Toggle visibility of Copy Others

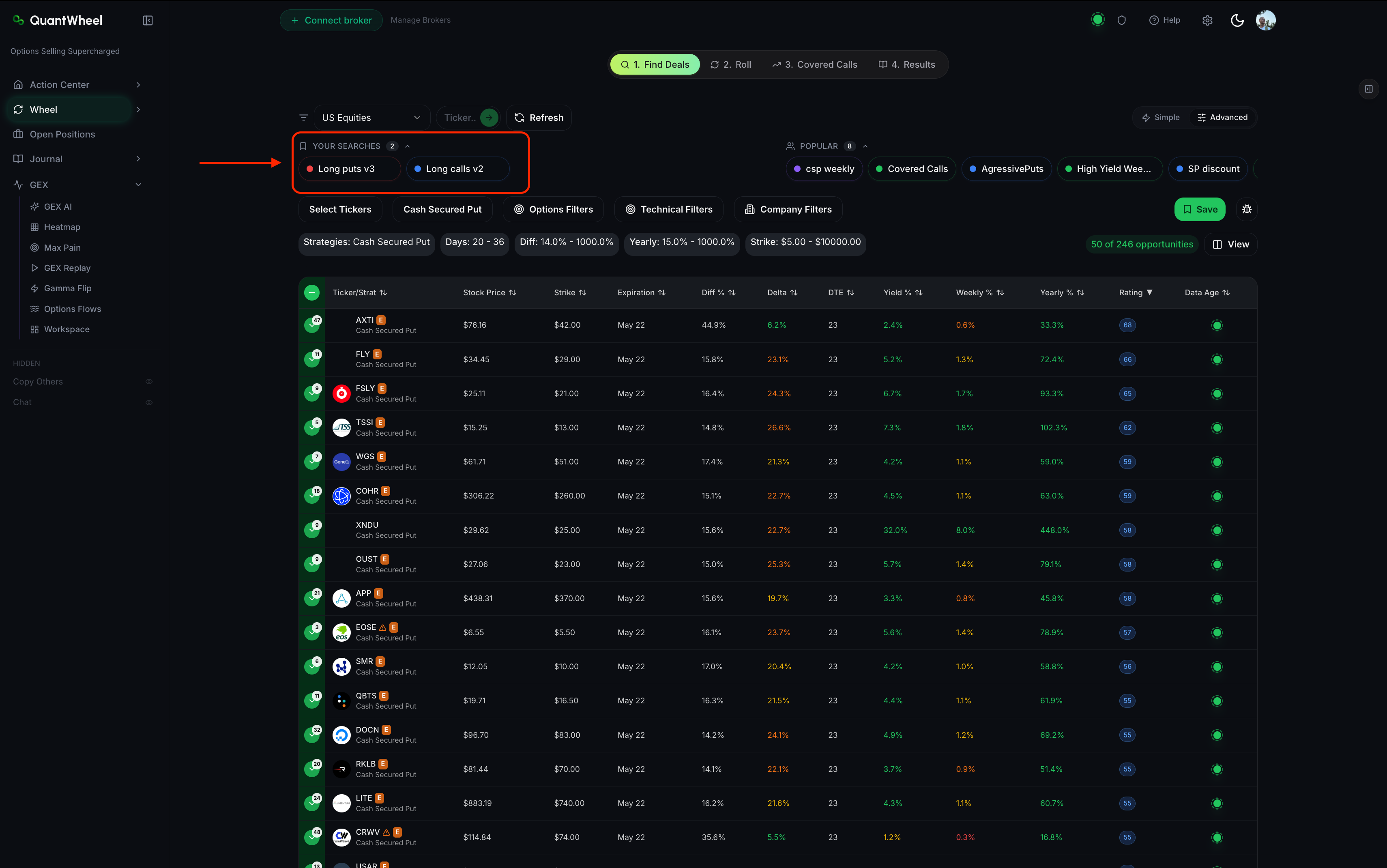(148, 382)
